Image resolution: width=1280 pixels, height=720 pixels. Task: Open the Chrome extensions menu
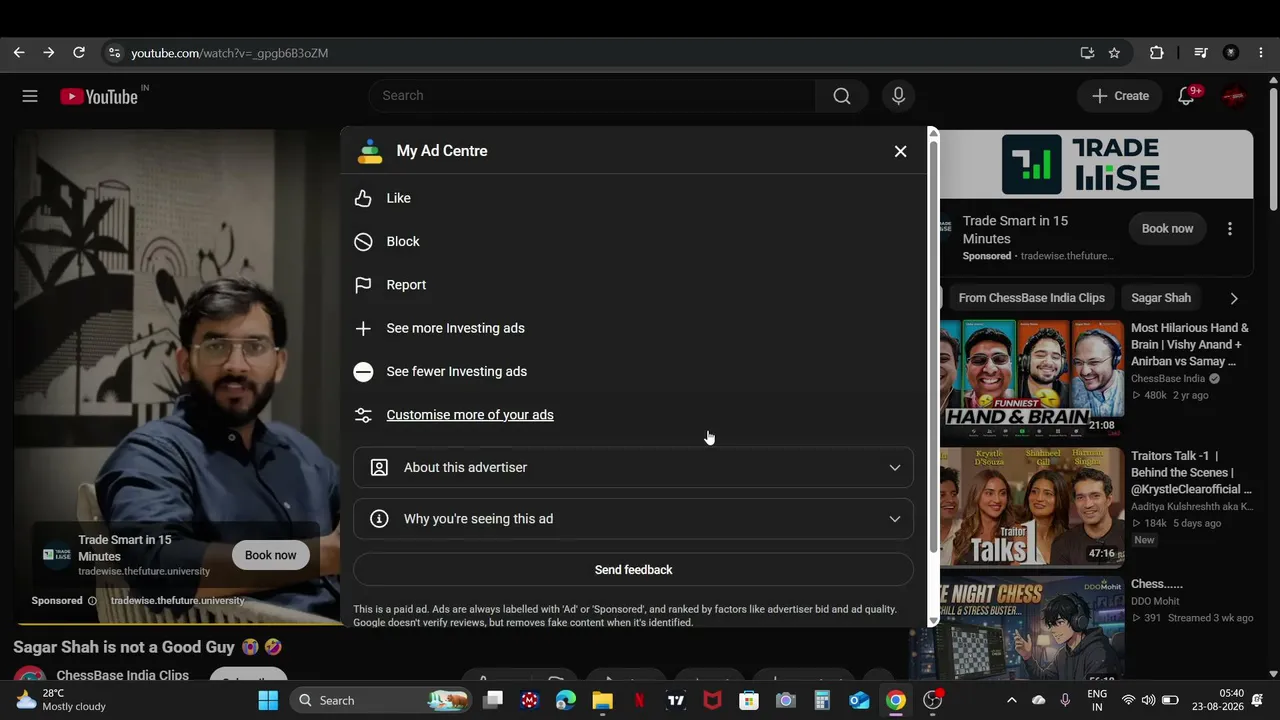1157,53
